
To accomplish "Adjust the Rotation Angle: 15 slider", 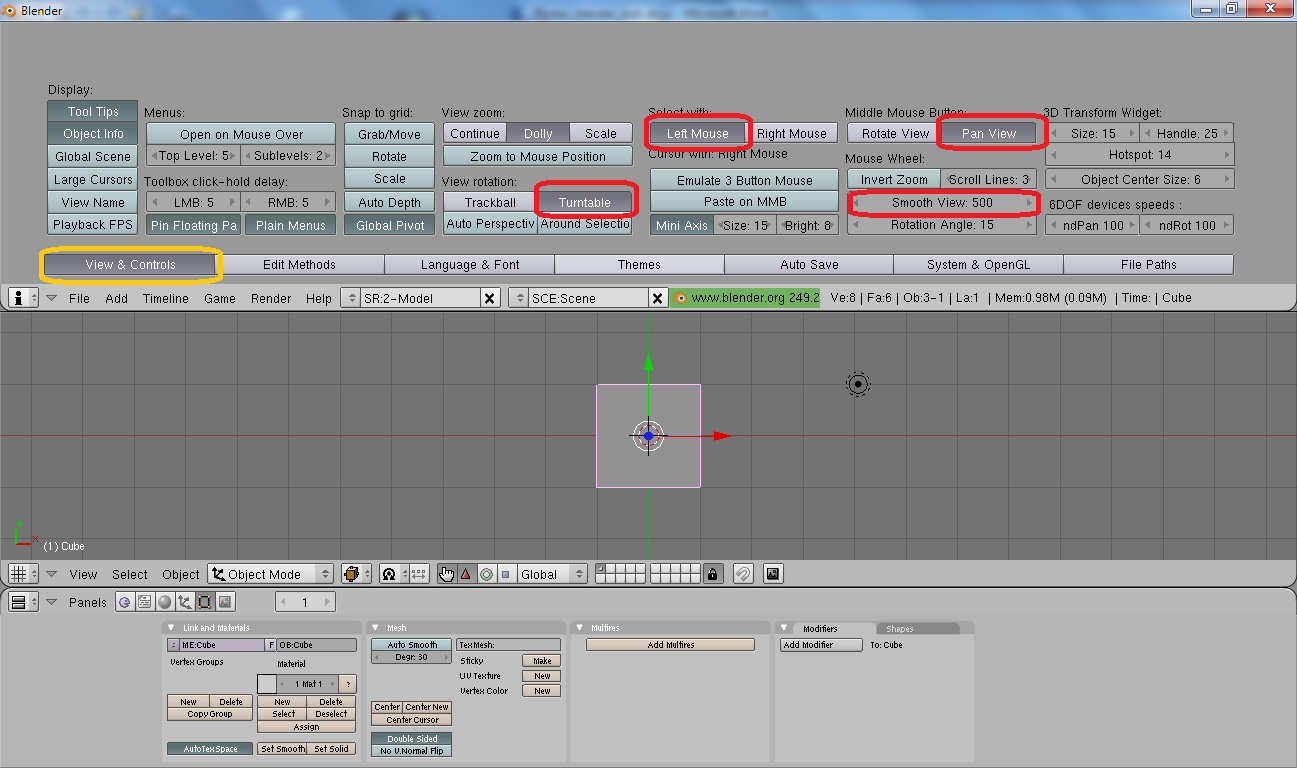I will (x=942, y=225).
